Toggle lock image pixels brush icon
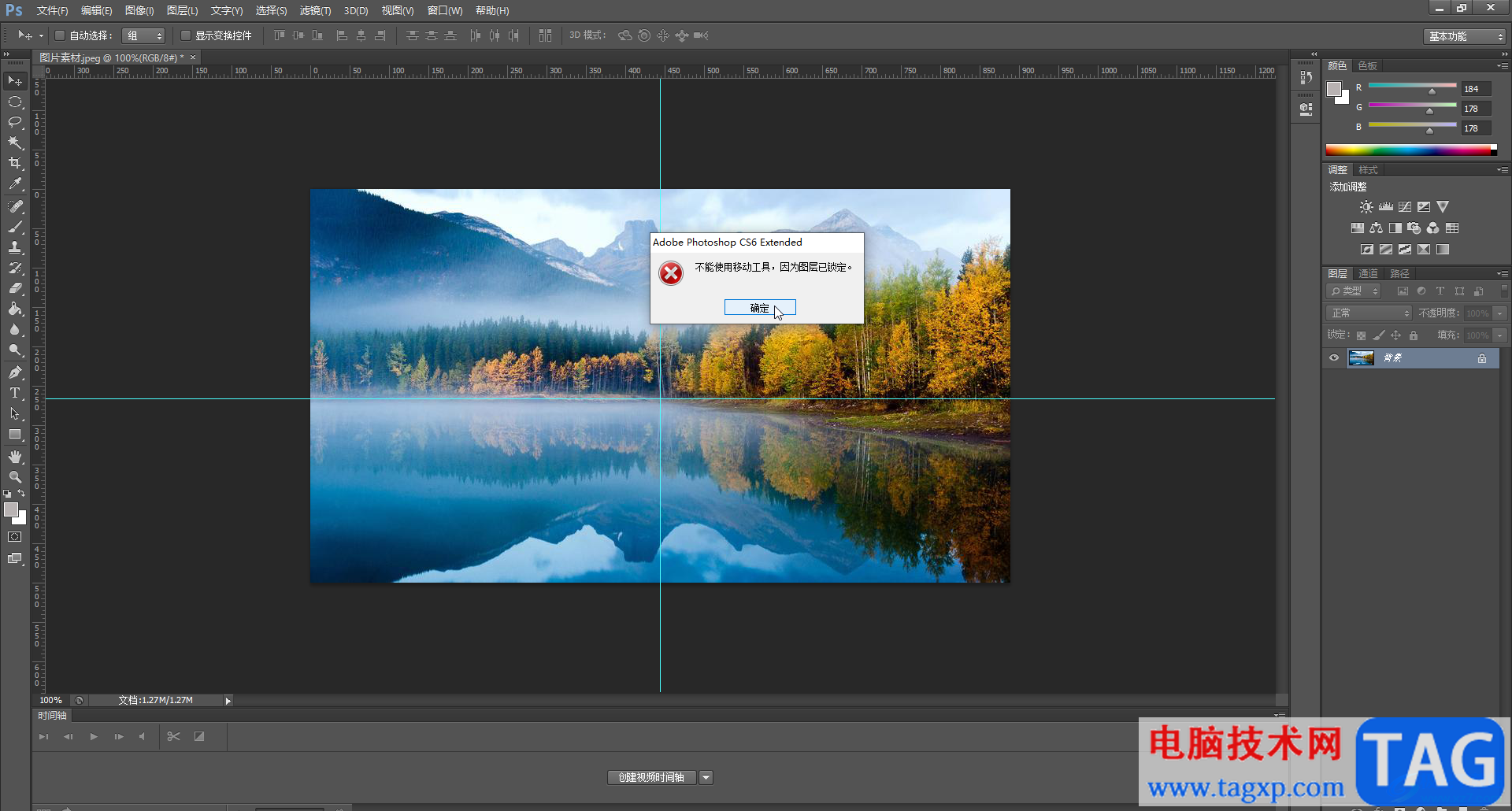The width and height of the screenshot is (1512, 811). click(1378, 335)
